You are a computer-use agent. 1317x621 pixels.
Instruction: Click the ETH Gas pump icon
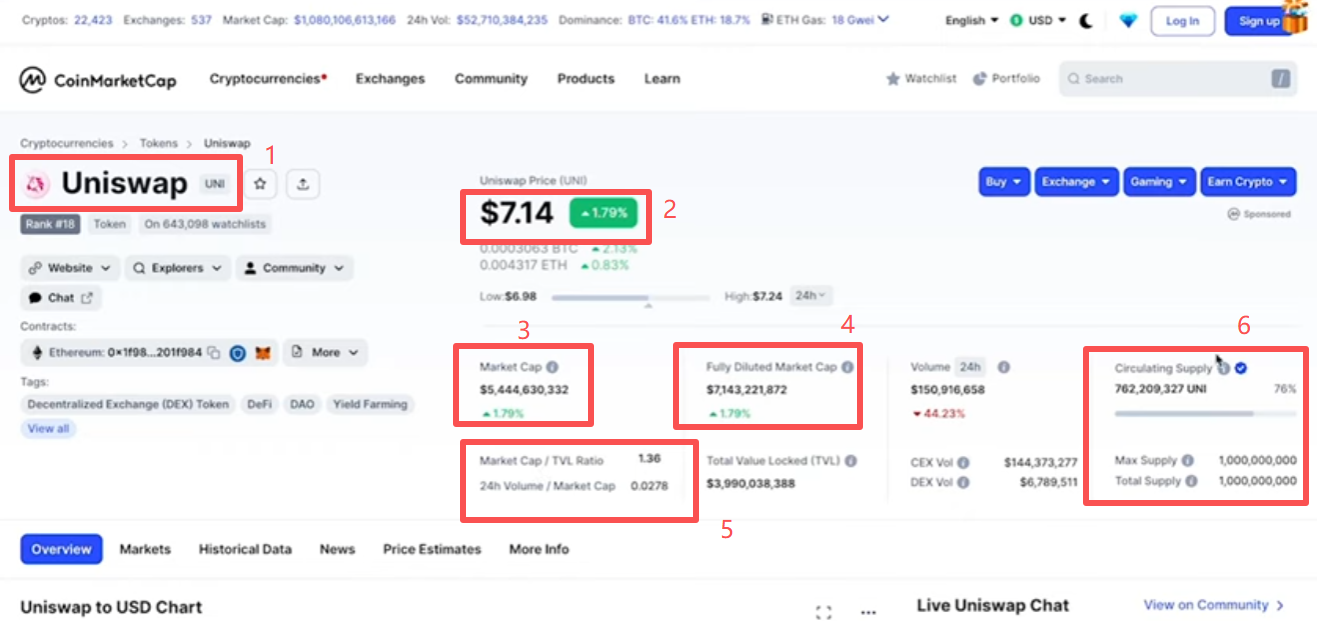[x=765, y=19]
